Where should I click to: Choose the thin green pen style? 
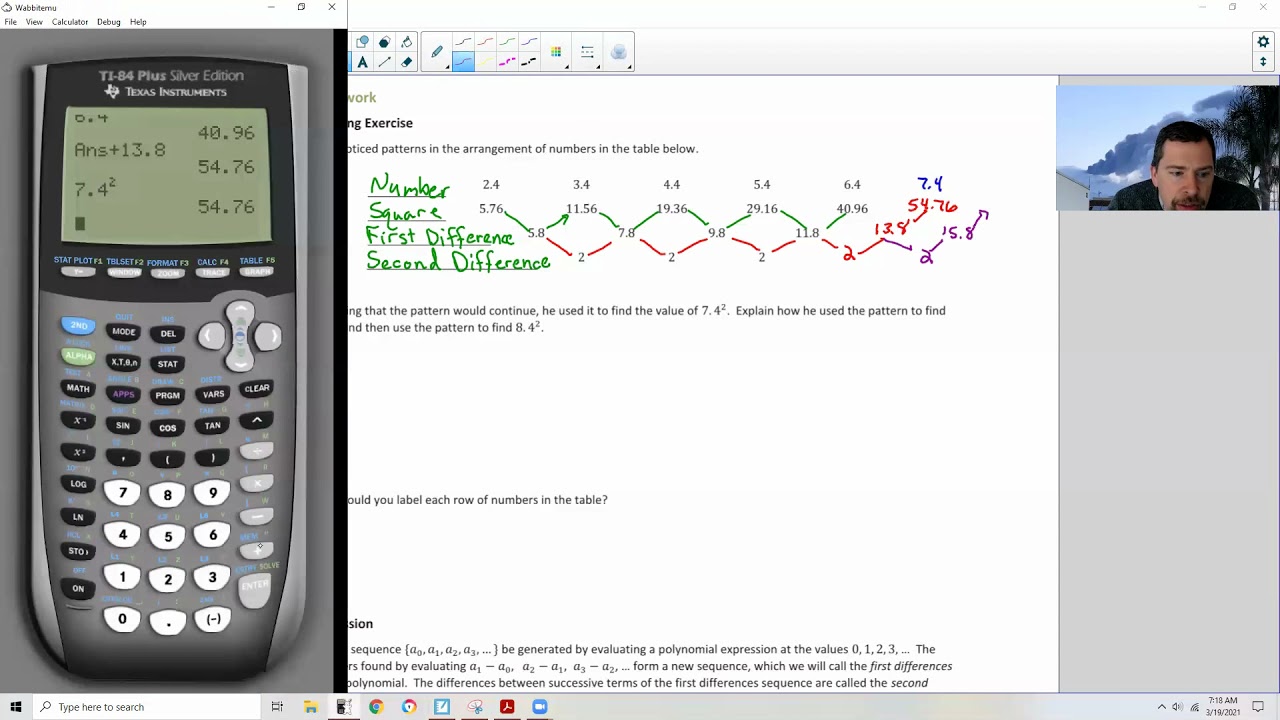coord(507,42)
